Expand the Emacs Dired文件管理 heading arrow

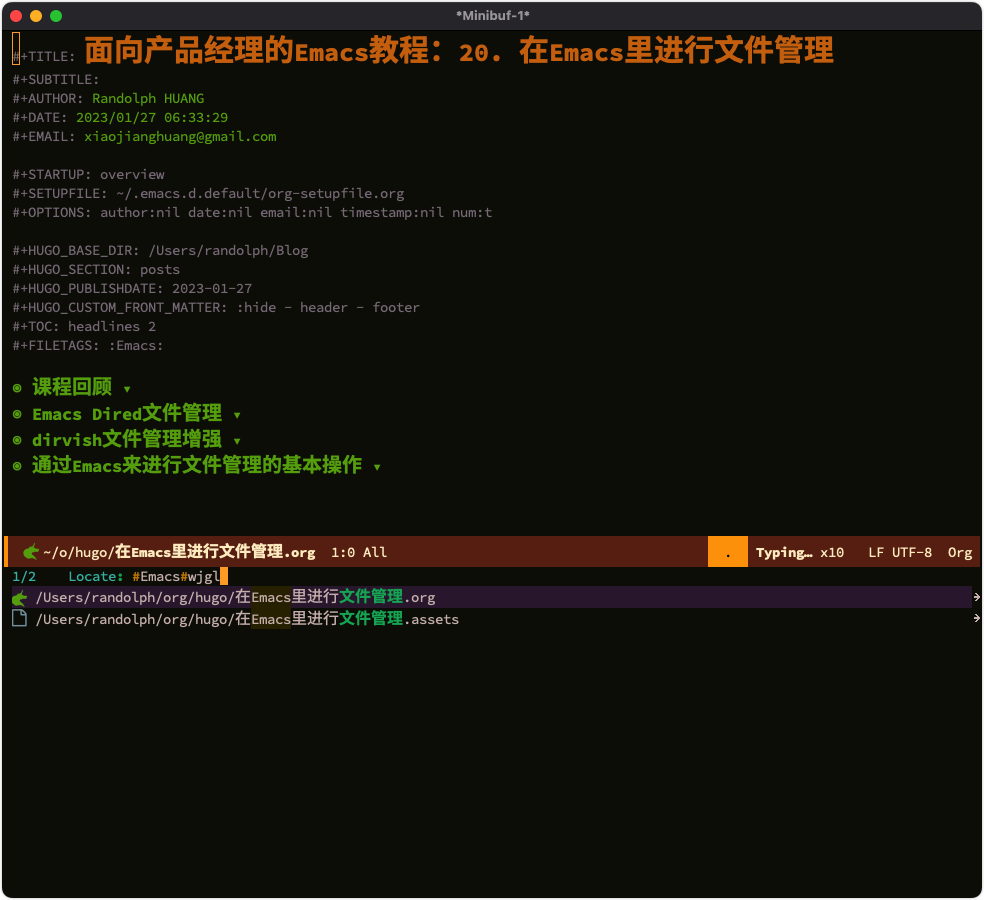[237, 415]
